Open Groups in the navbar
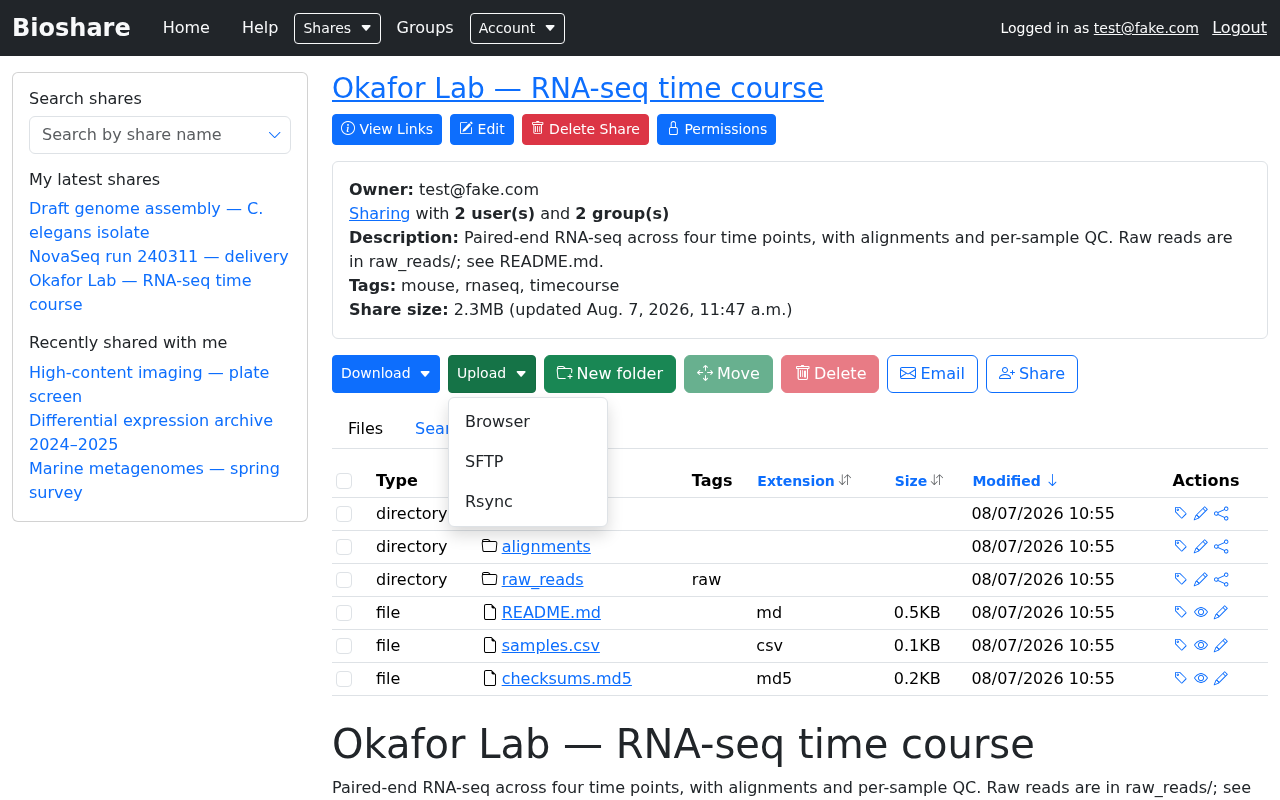Screen dimensions: 1280x800 (x=425, y=28)
